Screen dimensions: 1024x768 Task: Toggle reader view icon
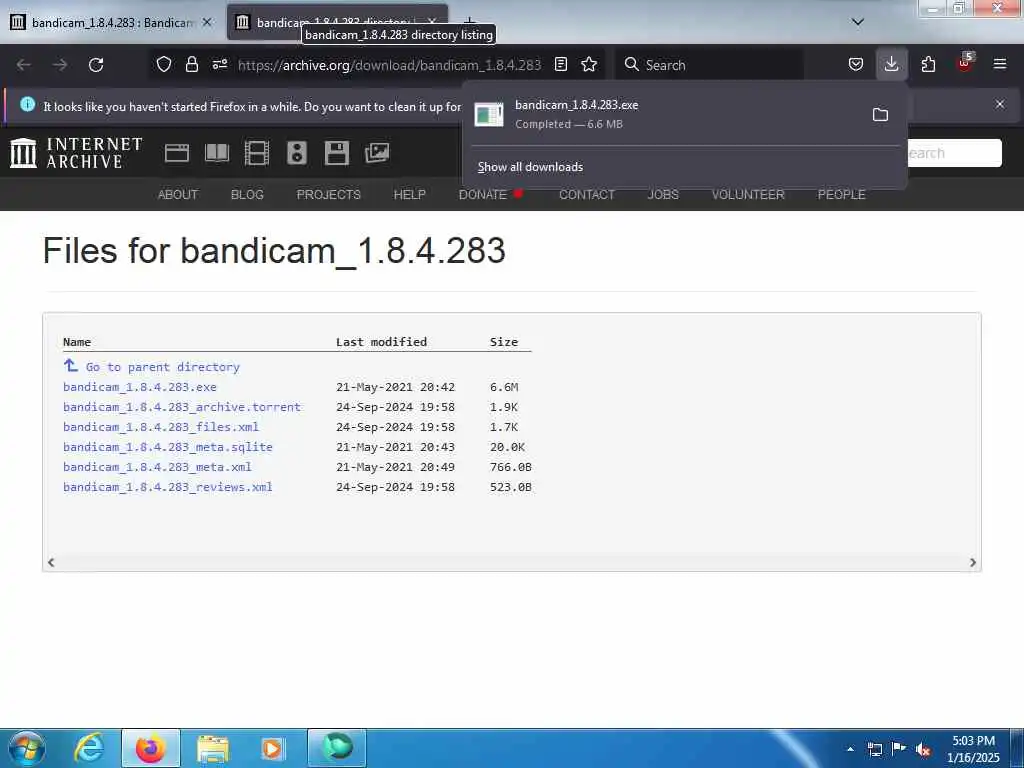pyautogui.click(x=560, y=64)
